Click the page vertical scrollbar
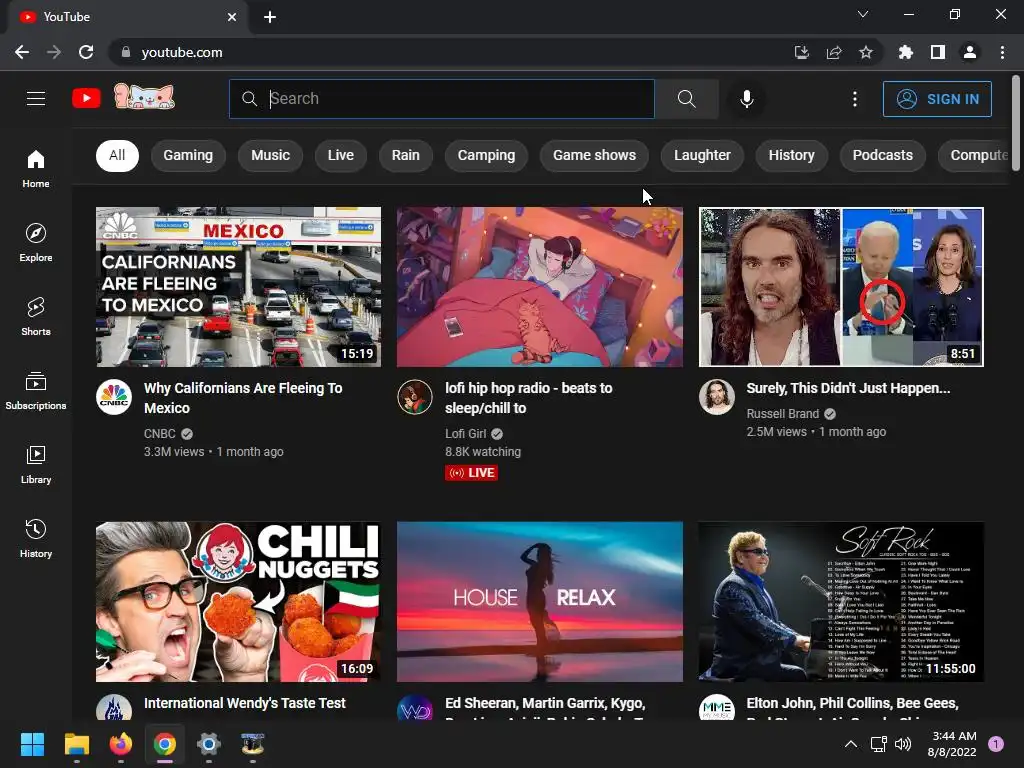This screenshot has width=1024, height=768. (1016, 123)
